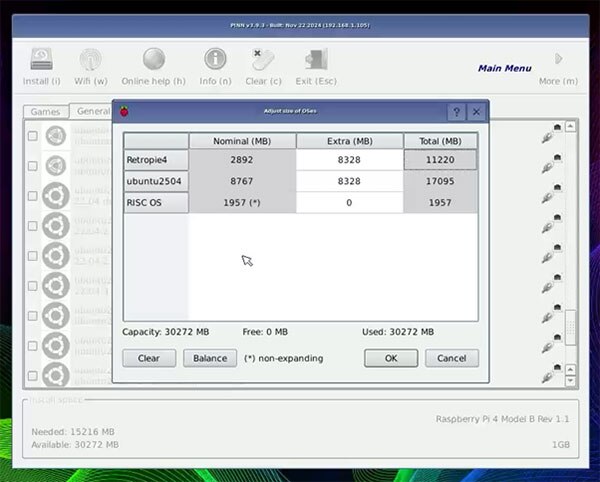
Task: Click the fourth row network install icon
Action: [x=551, y=223]
